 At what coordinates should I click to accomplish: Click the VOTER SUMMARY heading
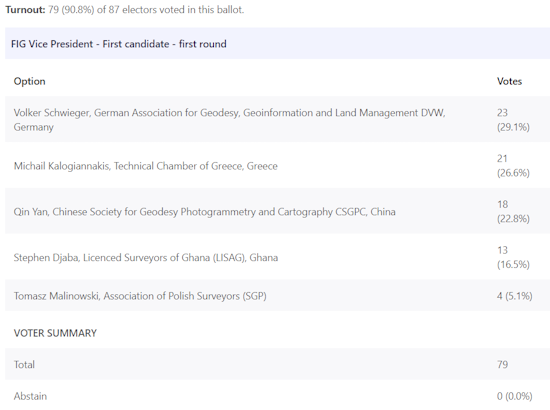tap(55, 333)
